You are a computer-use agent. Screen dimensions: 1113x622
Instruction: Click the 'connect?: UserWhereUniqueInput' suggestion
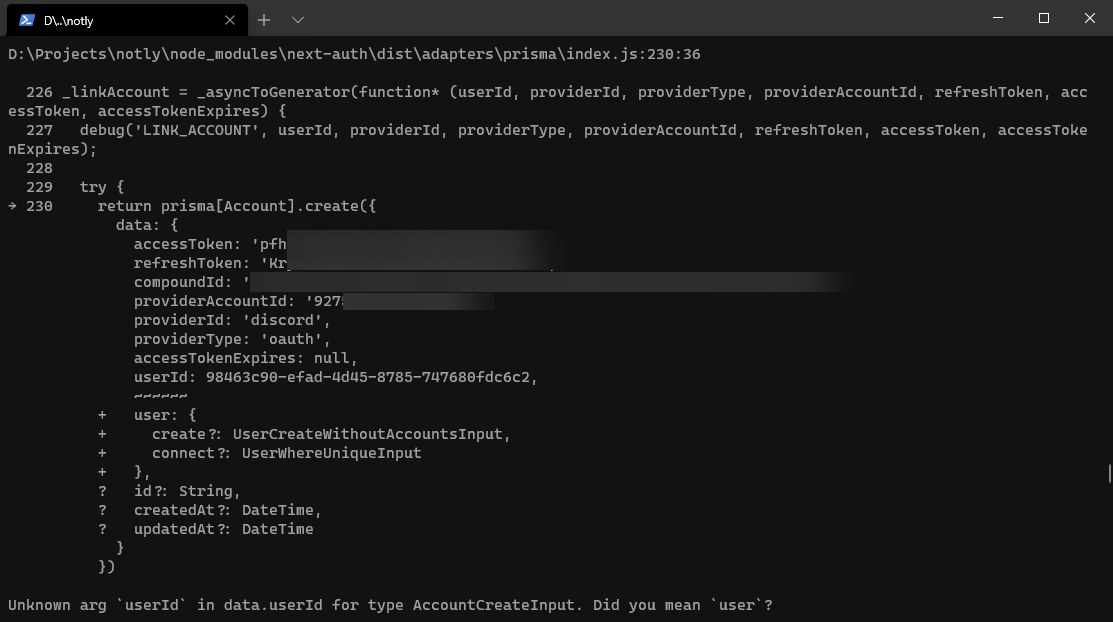click(286, 453)
